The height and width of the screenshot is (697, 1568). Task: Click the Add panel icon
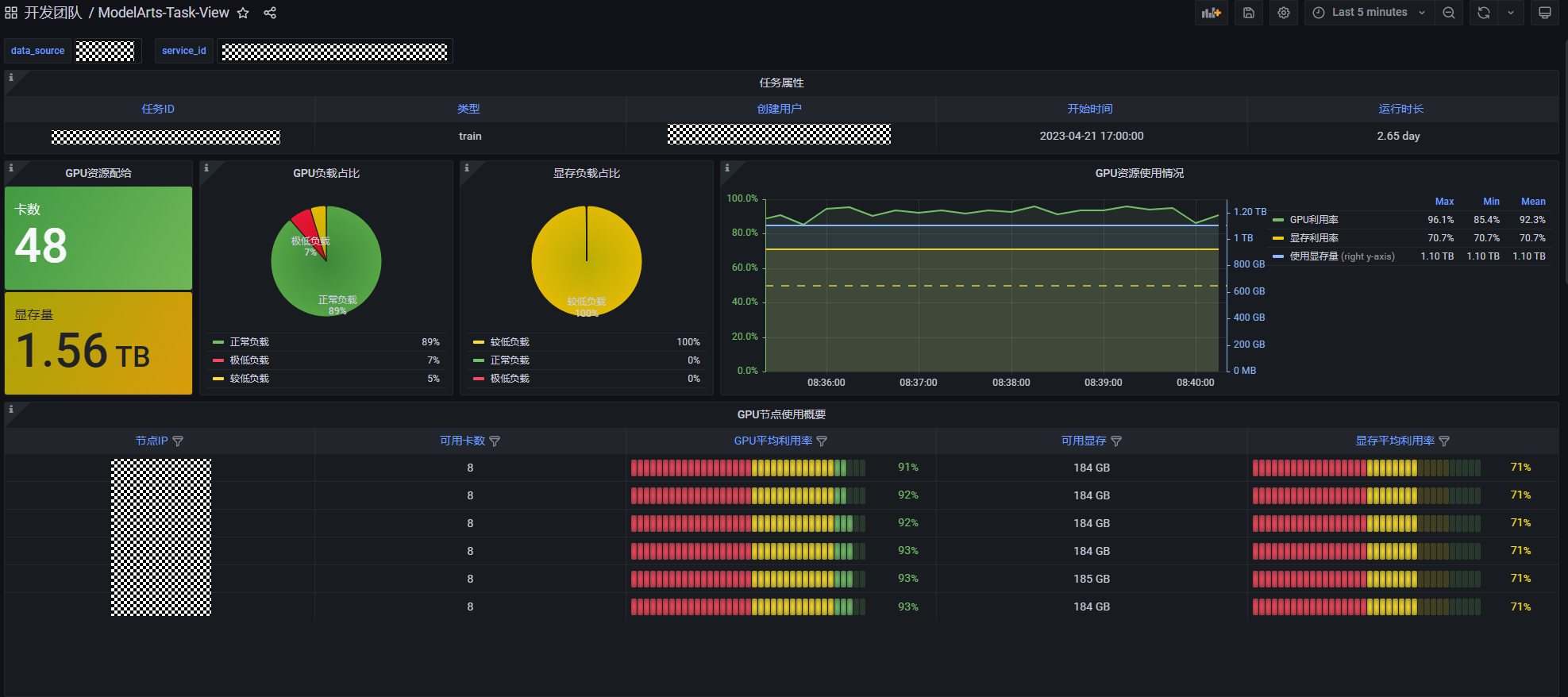1211,13
